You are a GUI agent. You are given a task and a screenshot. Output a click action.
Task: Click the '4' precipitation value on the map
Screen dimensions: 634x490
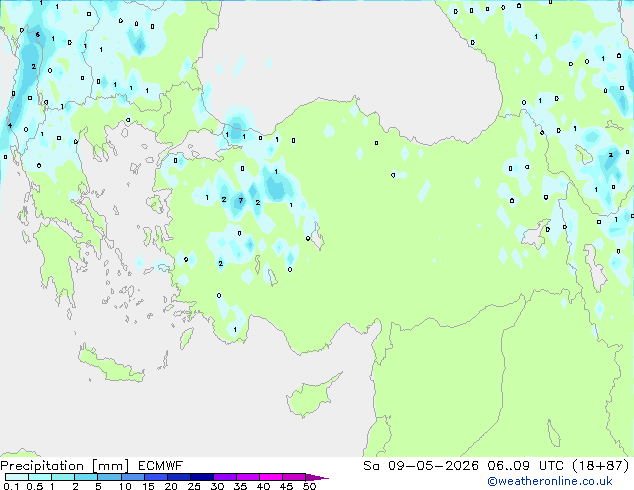point(10,125)
